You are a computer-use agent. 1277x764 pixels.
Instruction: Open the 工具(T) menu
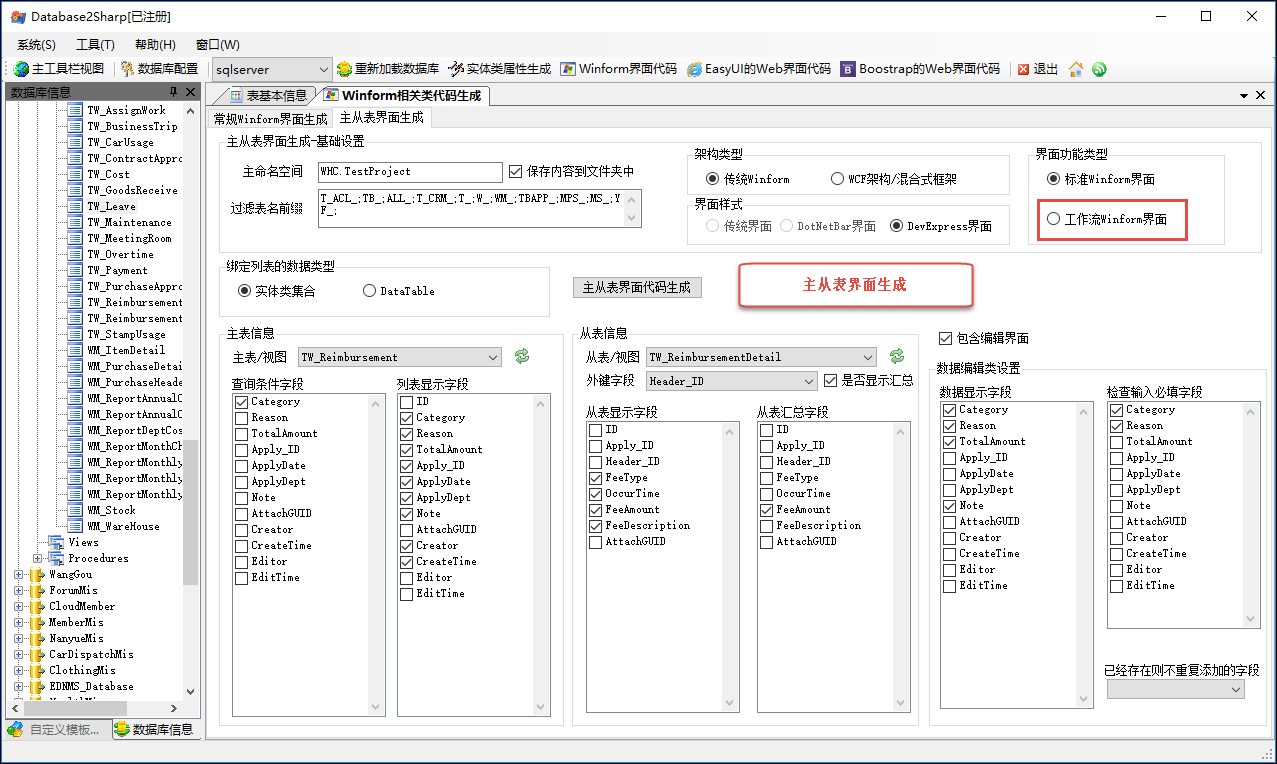[95, 45]
